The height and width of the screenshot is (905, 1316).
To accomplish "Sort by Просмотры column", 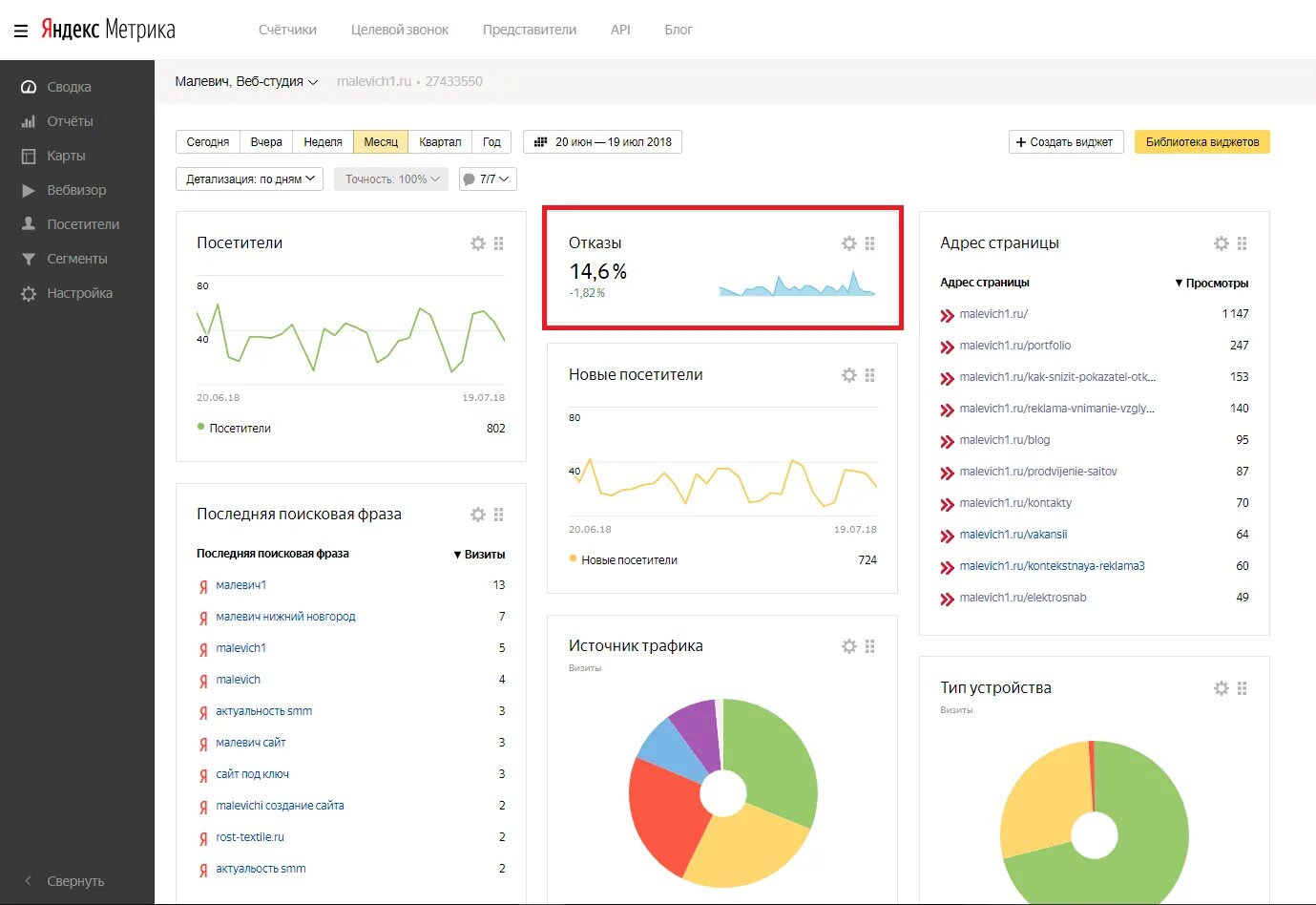I will (x=1212, y=284).
